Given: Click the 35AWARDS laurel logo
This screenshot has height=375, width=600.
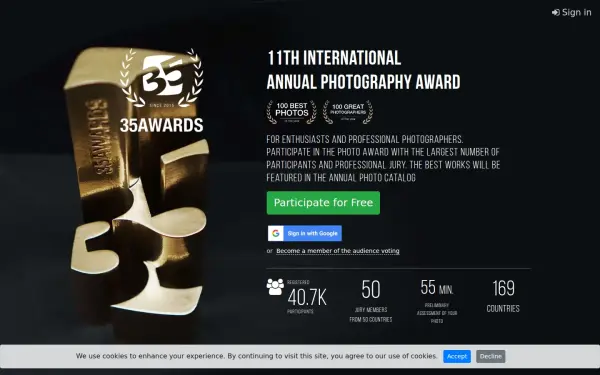Looking at the screenshot, I should [x=161, y=78].
